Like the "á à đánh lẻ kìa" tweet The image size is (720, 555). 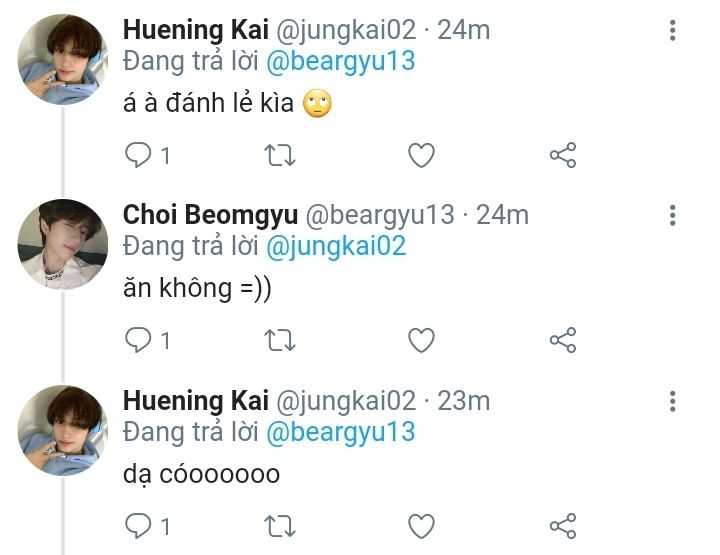(x=422, y=155)
